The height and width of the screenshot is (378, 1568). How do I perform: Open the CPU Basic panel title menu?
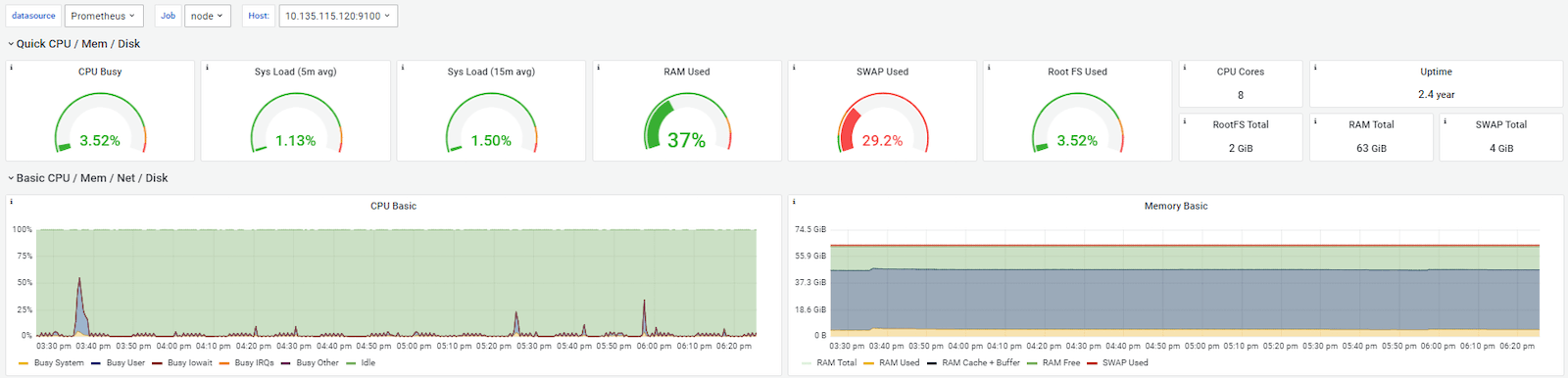(393, 206)
